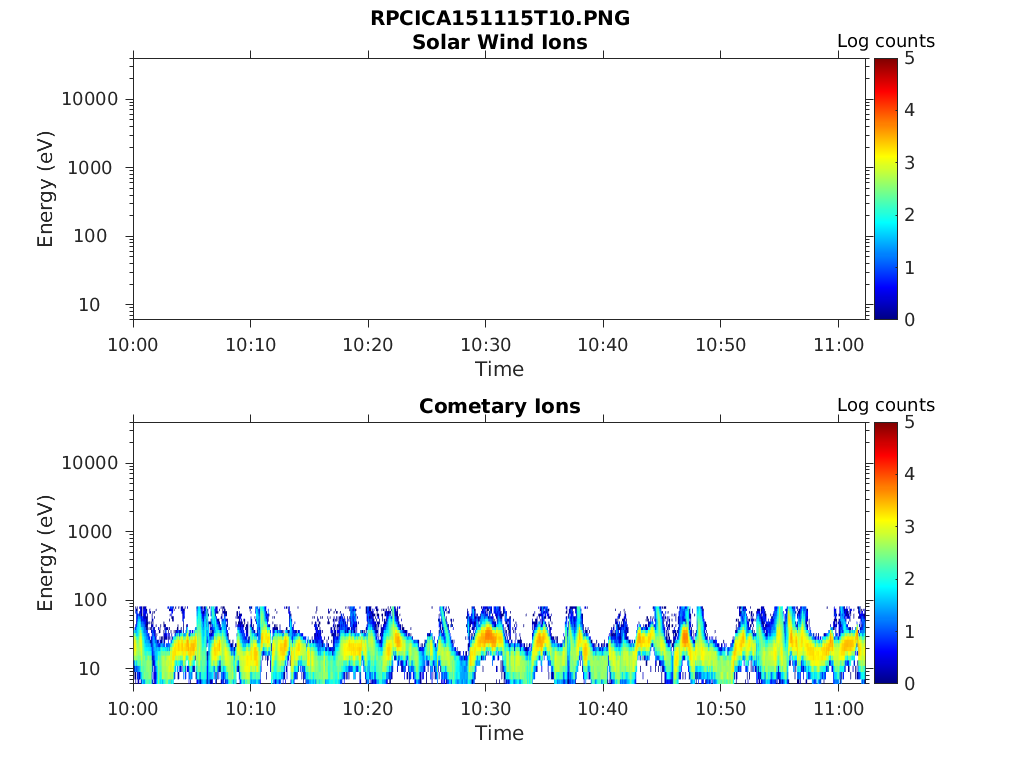This screenshot has height=768, width=1024.
Task: Click the RPCICA151115T10.PNG title text
Action: (500, 18)
